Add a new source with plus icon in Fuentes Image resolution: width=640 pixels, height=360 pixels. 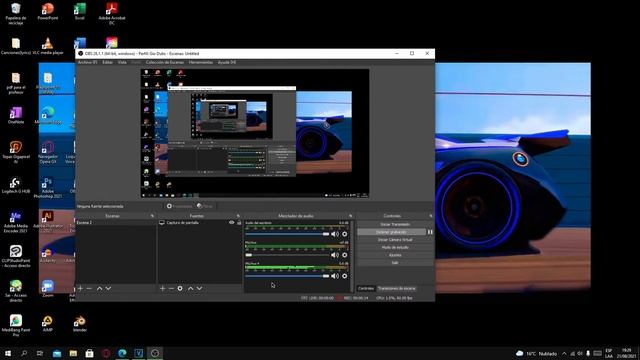click(162, 288)
